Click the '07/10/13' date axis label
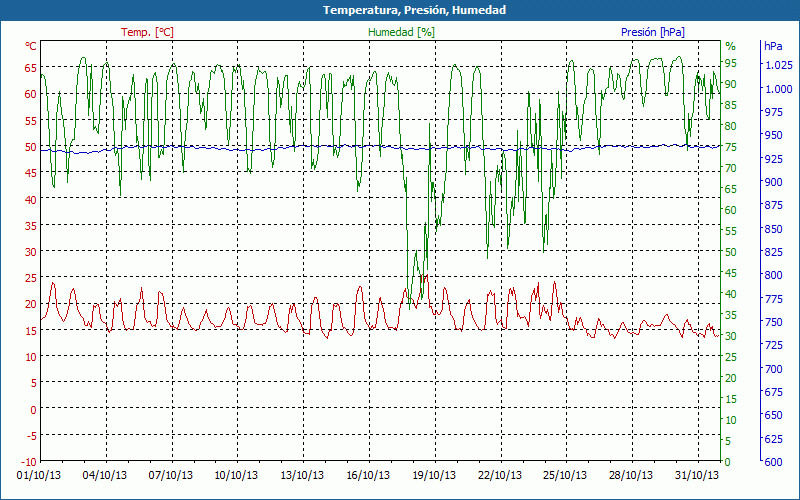The width and height of the screenshot is (800, 500). [x=171, y=475]
